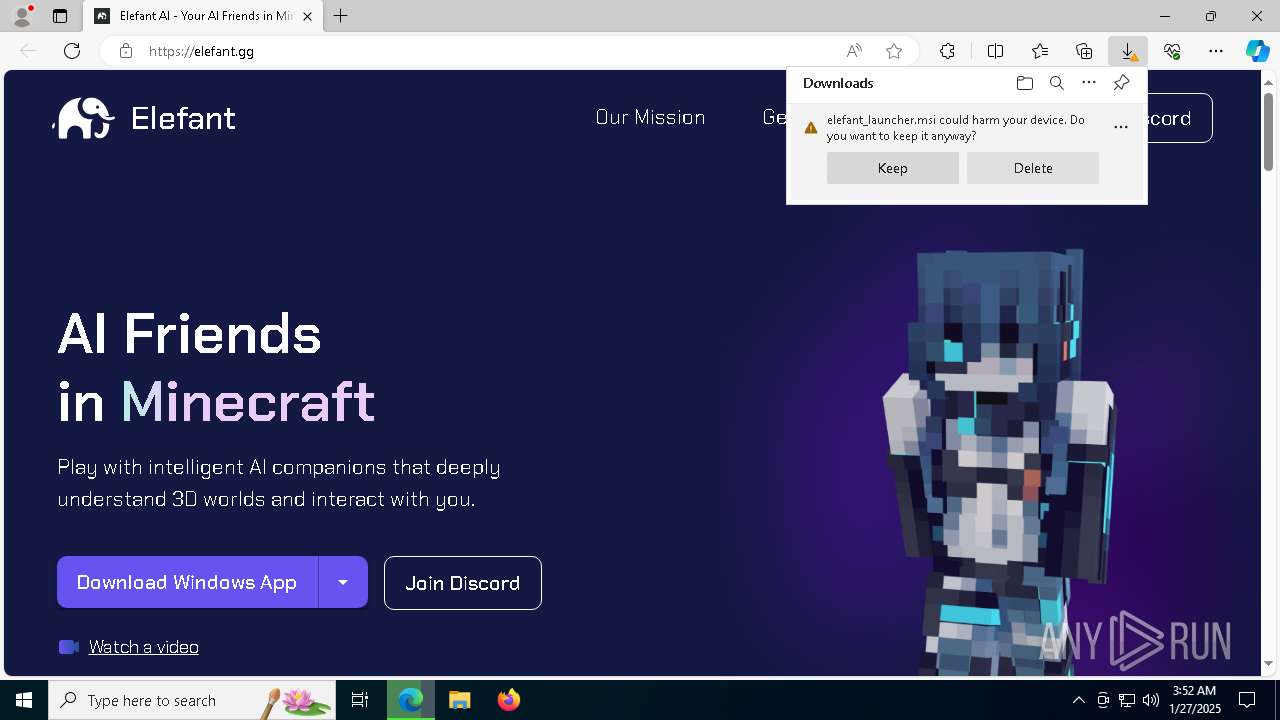1280x720 pixels.
Task: Open the tab actions menu icon
Action: coord(60,16)
